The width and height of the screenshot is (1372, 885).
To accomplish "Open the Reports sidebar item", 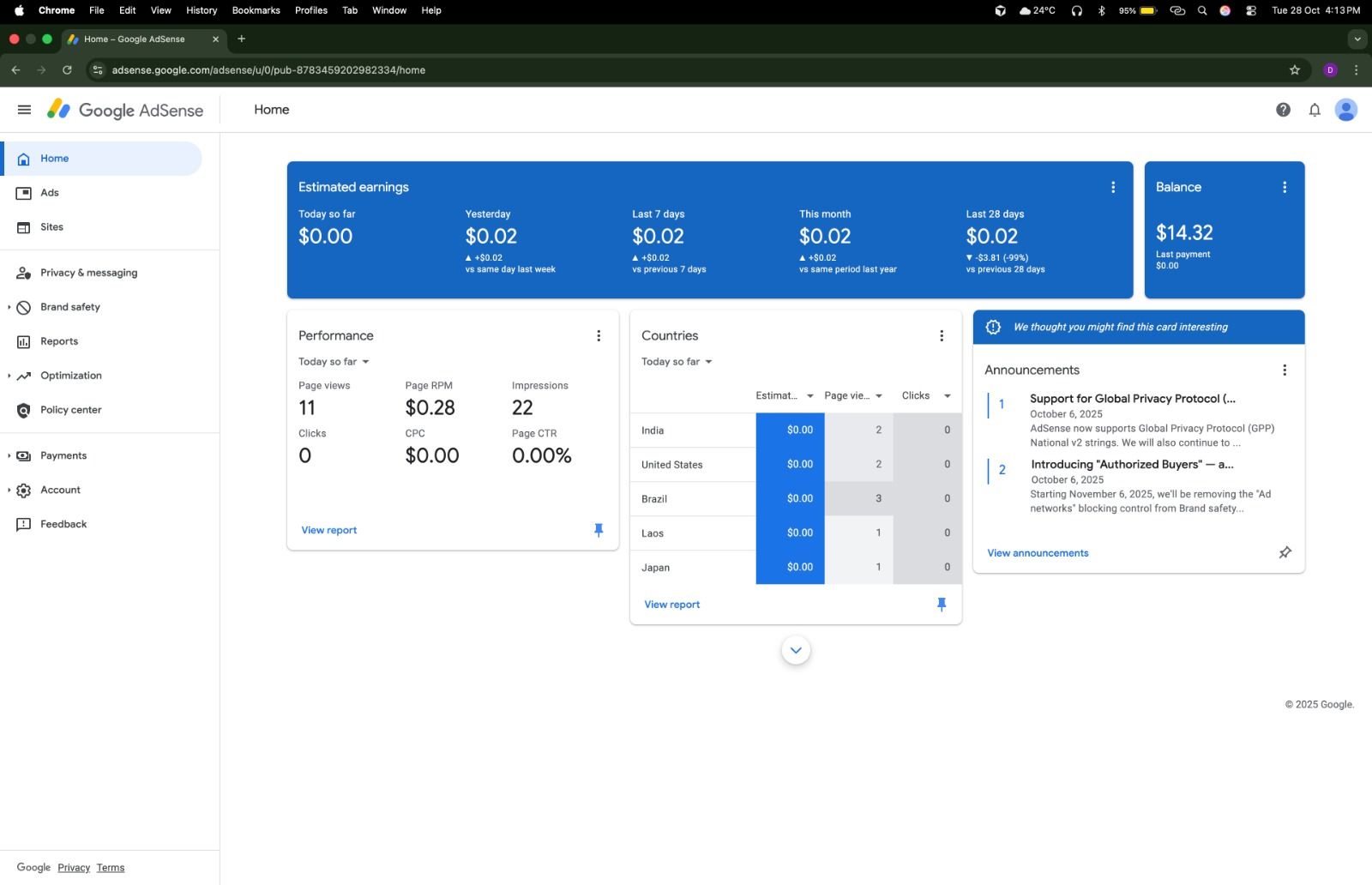I will [59, 341].
